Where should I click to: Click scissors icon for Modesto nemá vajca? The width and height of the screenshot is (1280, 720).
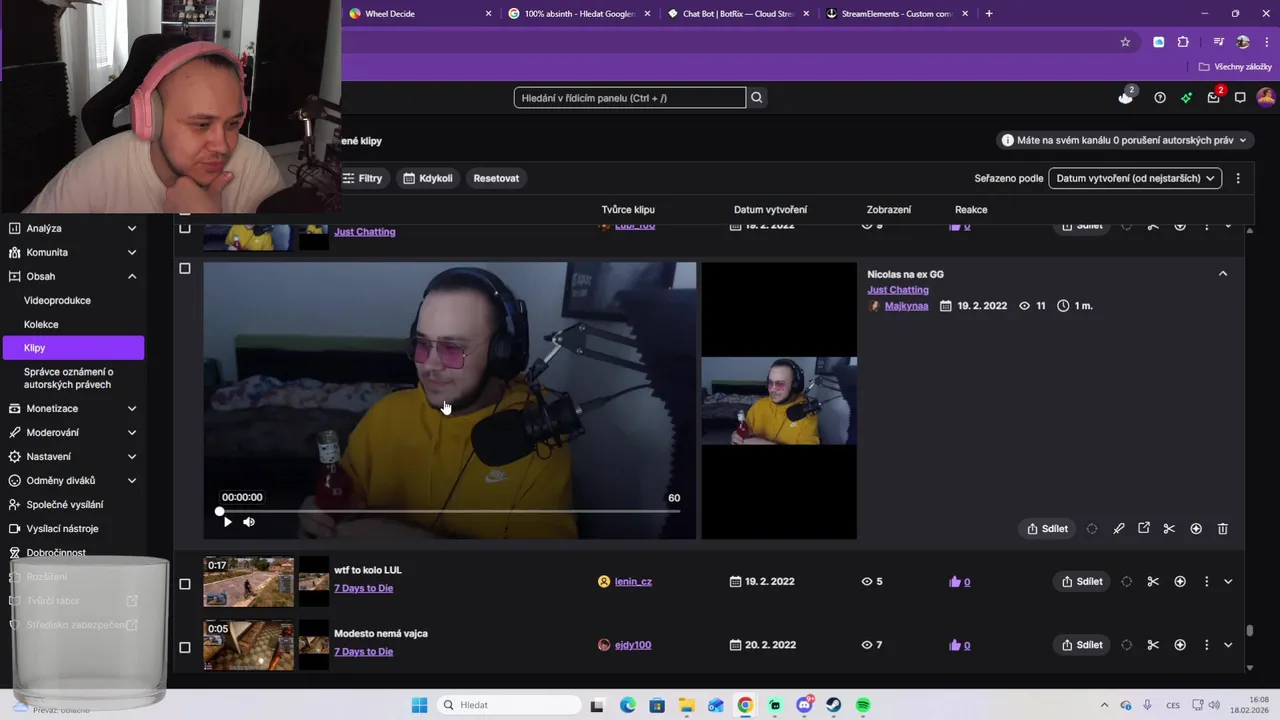(1153, 645)
